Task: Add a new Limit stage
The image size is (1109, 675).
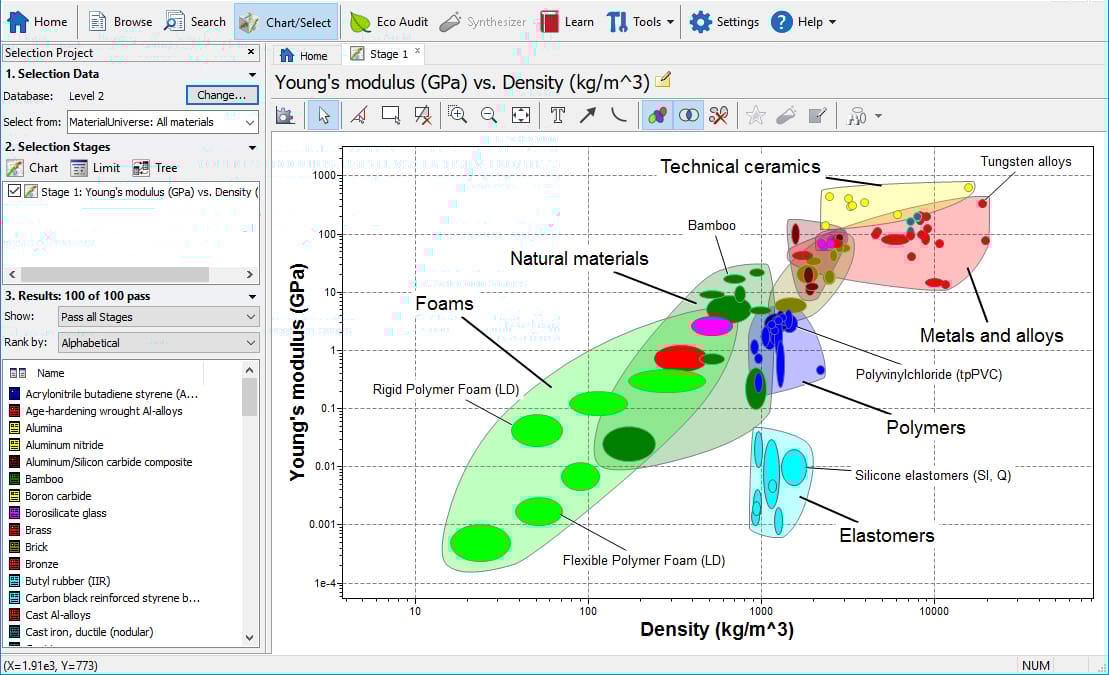Action: [95, 168]
